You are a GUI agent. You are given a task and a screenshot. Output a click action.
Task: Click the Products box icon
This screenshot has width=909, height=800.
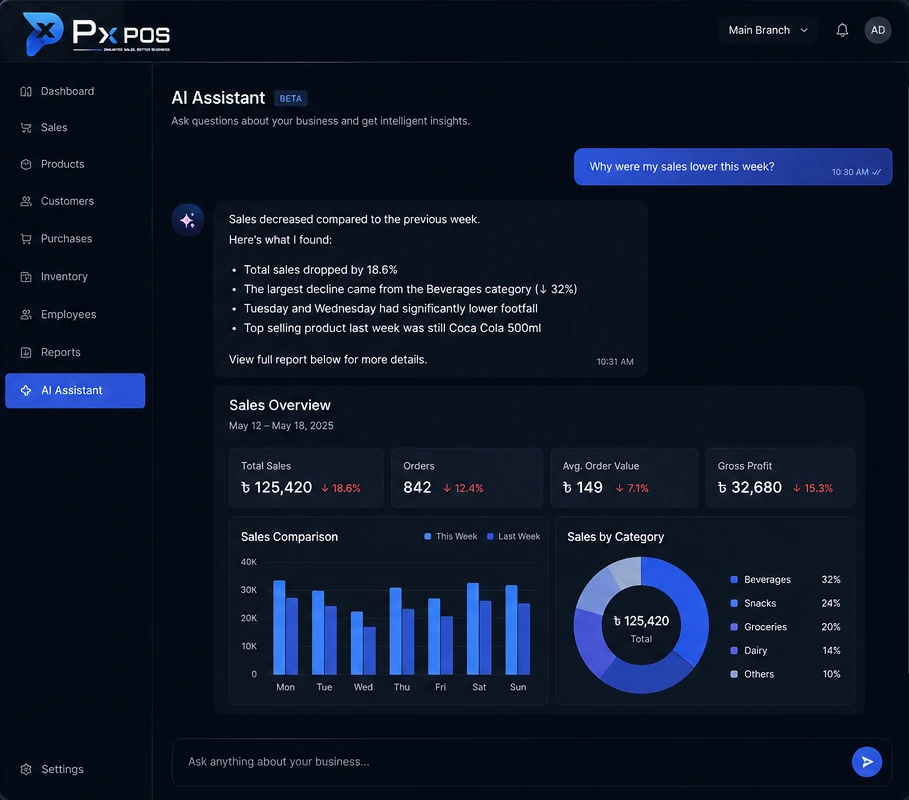26,165
